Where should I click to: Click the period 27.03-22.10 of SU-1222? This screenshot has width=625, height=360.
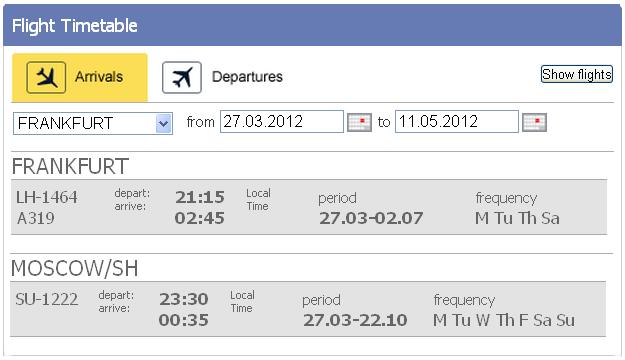pos(355,321)
